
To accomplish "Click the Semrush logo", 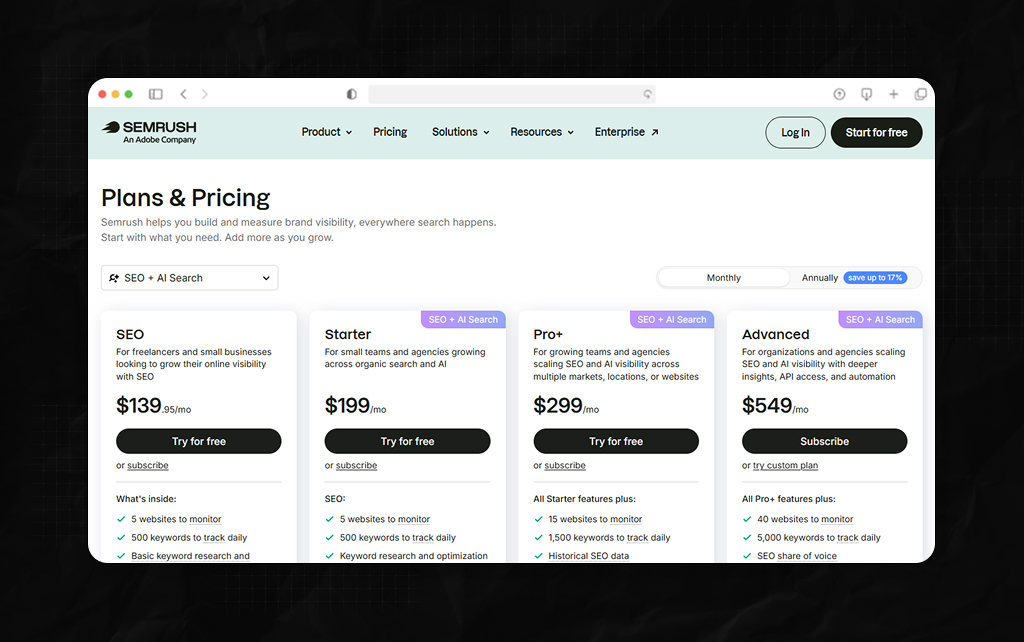I will coord(150,132).
